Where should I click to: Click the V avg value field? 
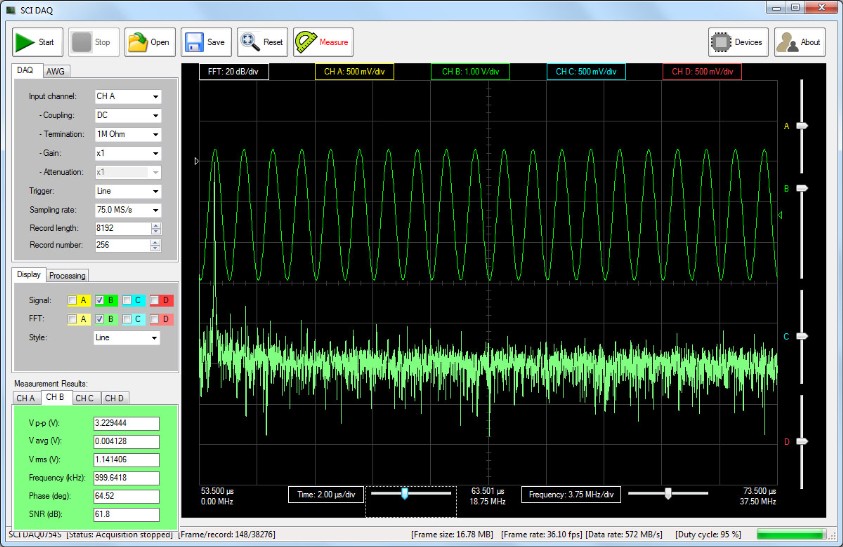[x=126, y=442]
